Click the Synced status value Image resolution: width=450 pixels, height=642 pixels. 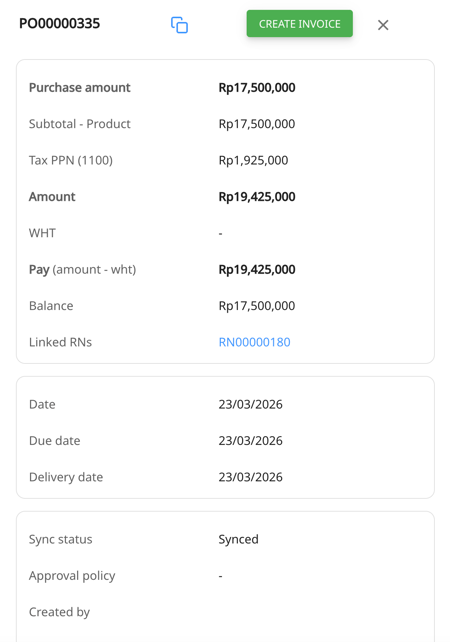pos(238,539)
